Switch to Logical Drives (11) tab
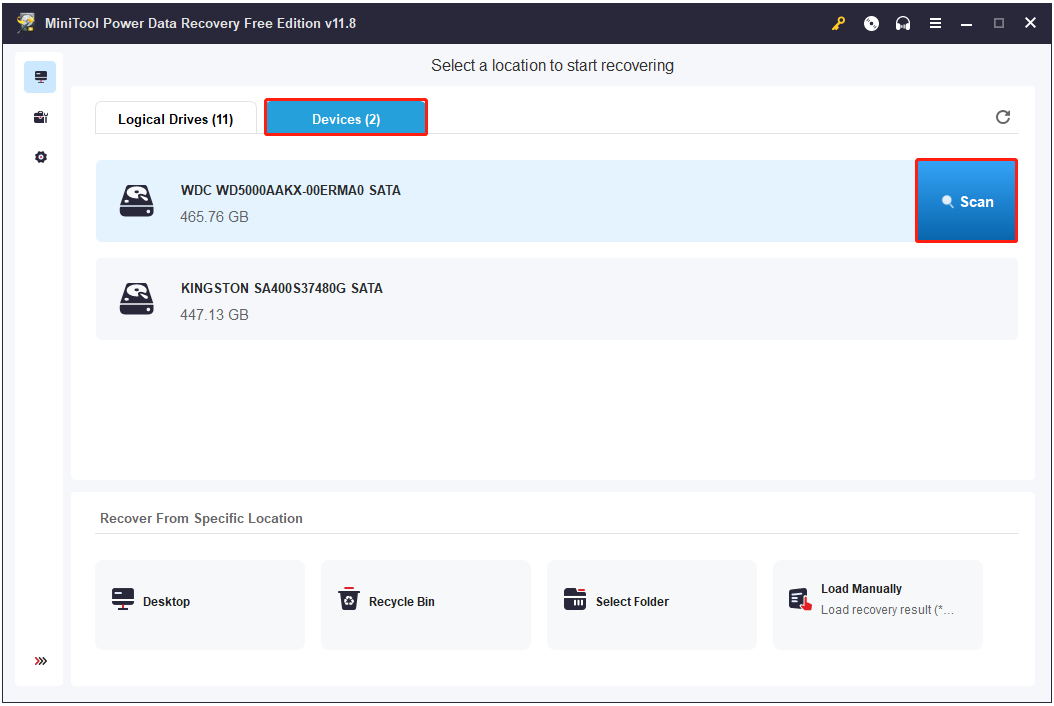This screenshot has width=1054, height=706. coord(175,119)
